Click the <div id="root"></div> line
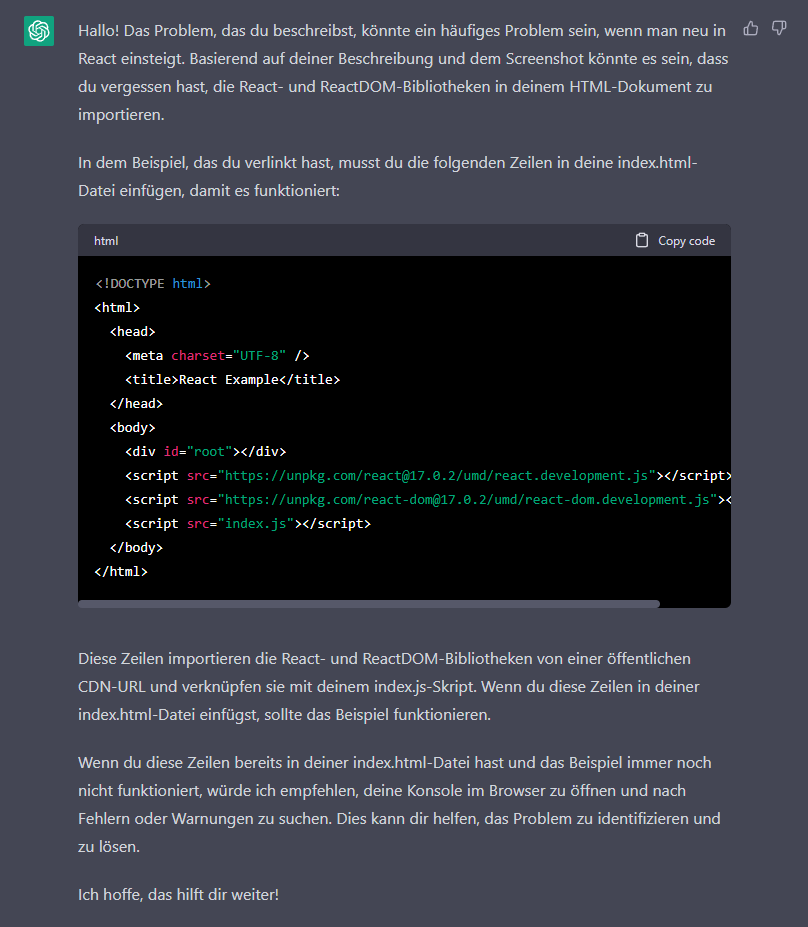This screenshot has height=927, width=808. point(205,452)
